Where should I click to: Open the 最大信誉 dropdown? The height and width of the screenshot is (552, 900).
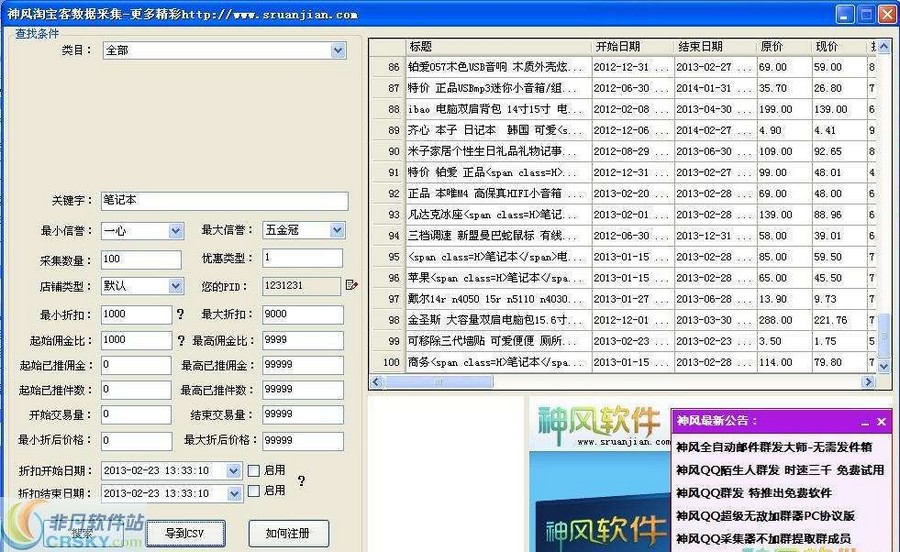[337, 230]
